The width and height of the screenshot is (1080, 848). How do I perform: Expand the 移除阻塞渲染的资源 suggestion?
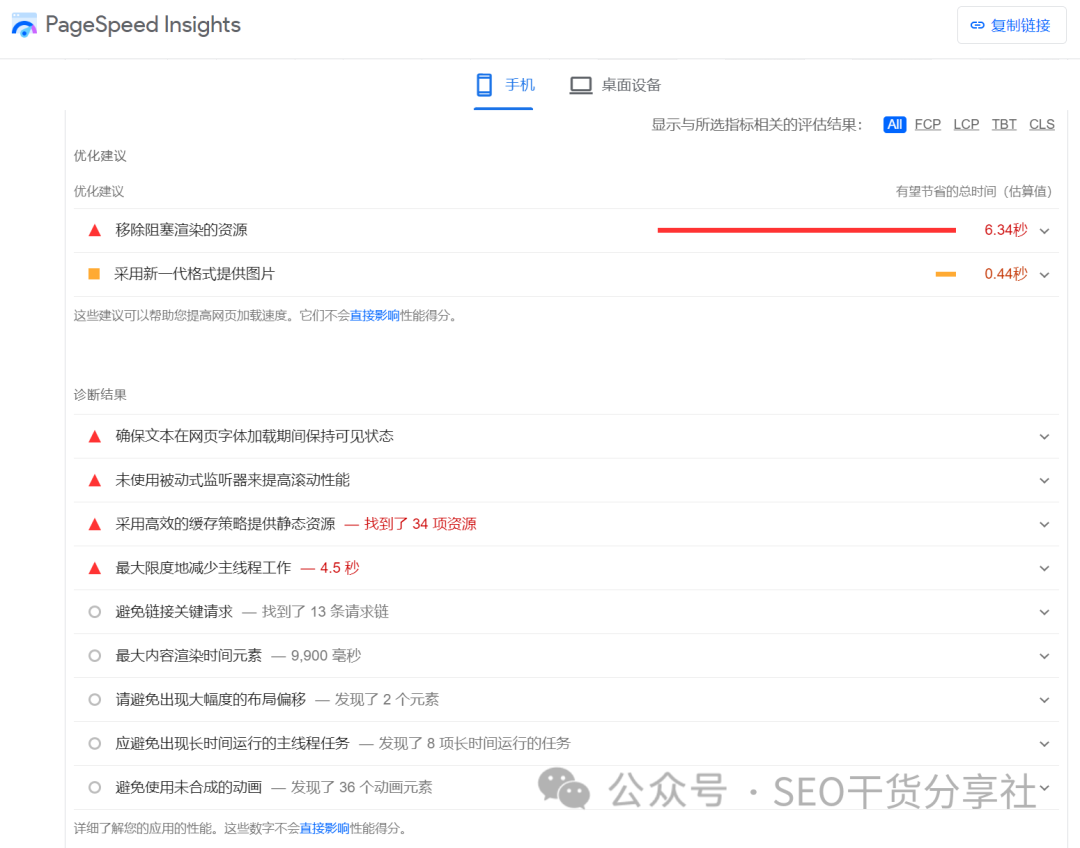point(1044,229)
